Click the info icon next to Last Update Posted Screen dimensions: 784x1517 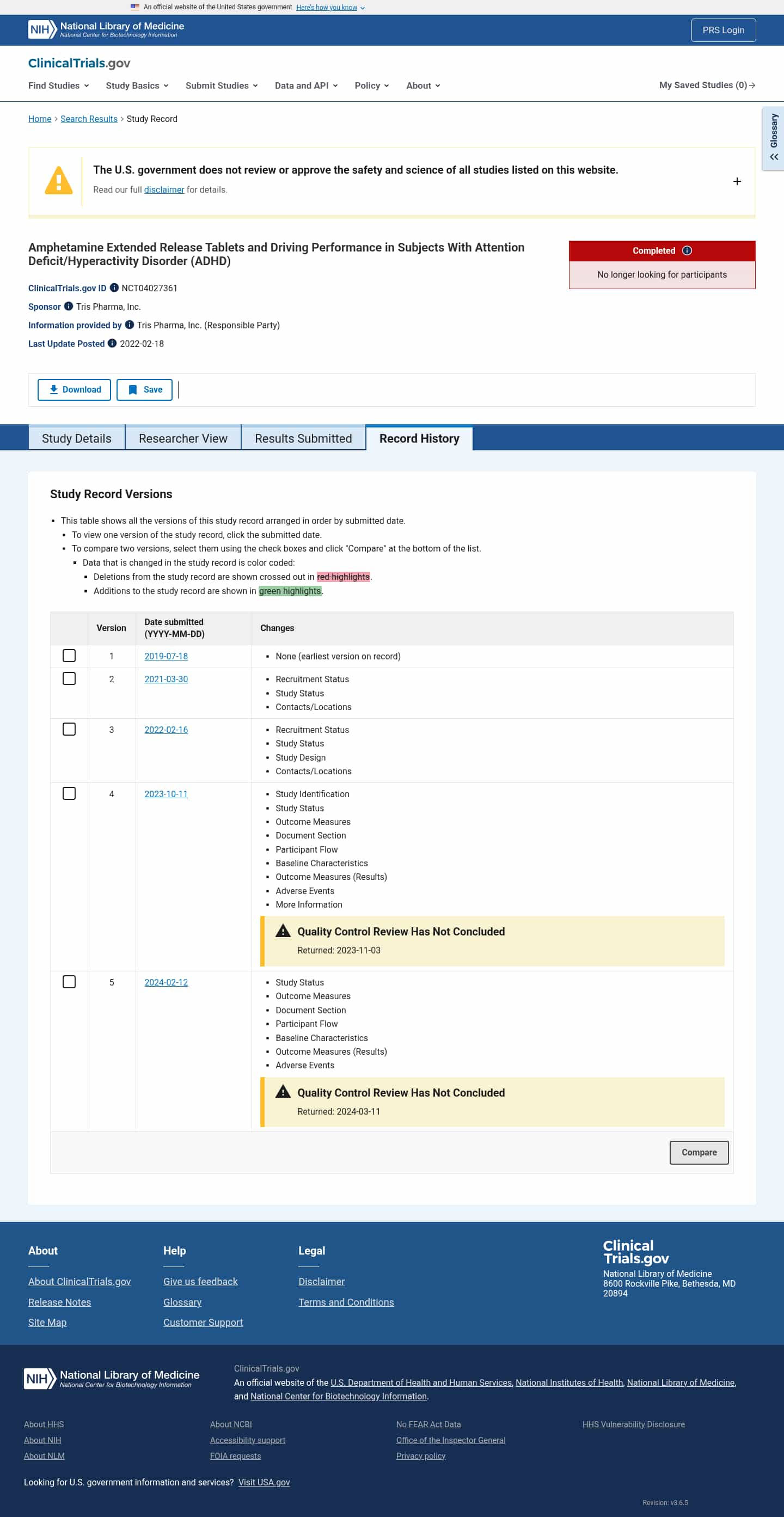pos(112,344)
